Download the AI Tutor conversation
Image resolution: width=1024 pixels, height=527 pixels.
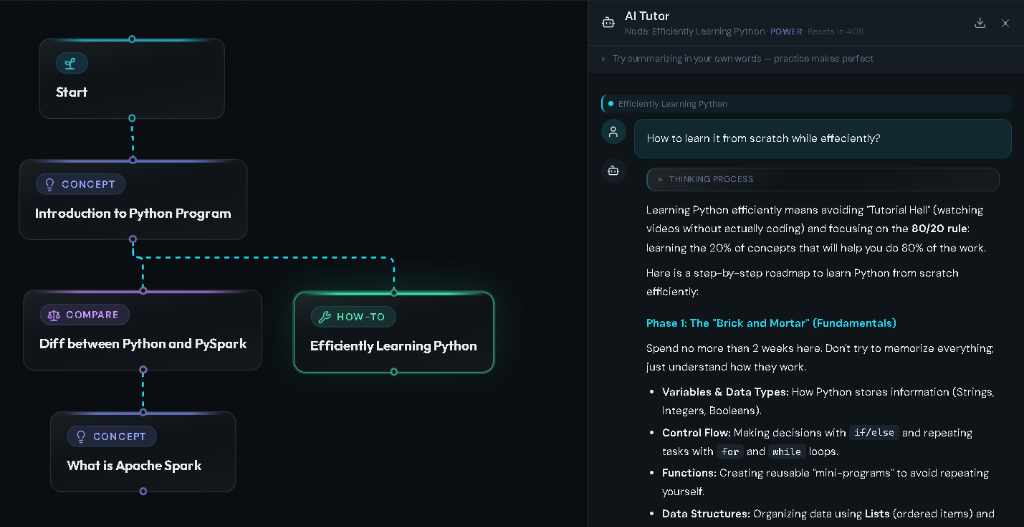(x=979, y=23)
